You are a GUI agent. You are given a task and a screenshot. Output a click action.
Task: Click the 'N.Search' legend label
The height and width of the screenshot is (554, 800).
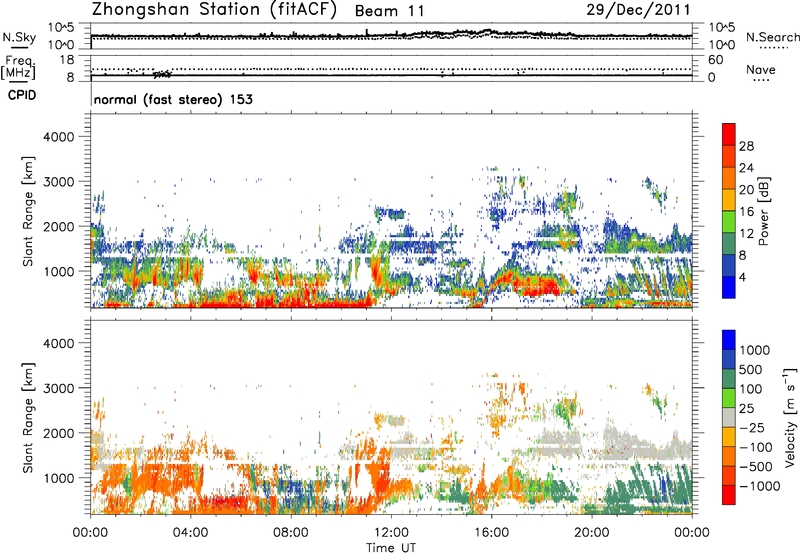click(x=772, y=37)
